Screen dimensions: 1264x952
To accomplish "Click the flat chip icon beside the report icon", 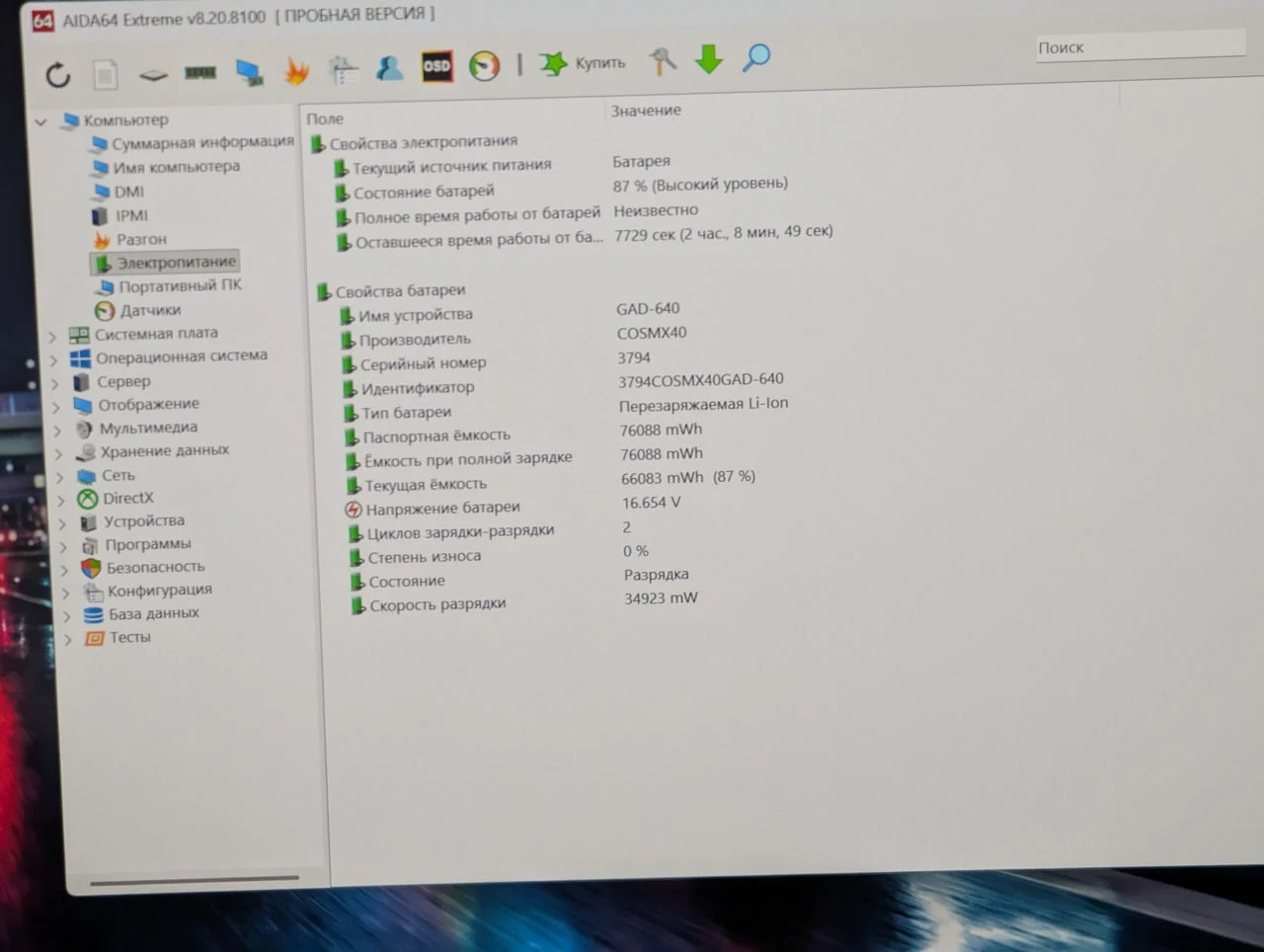I will (153, 74).
